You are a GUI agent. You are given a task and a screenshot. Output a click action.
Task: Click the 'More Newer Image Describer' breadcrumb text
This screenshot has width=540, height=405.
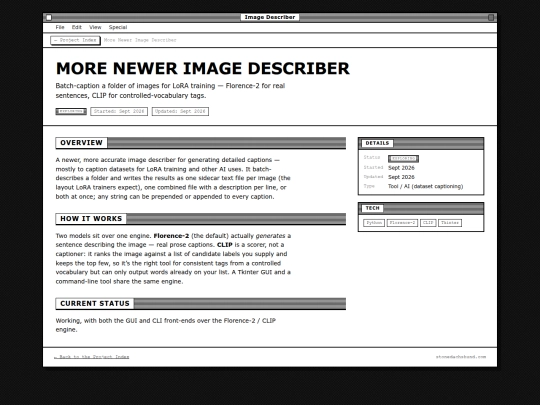coord(140,40)
